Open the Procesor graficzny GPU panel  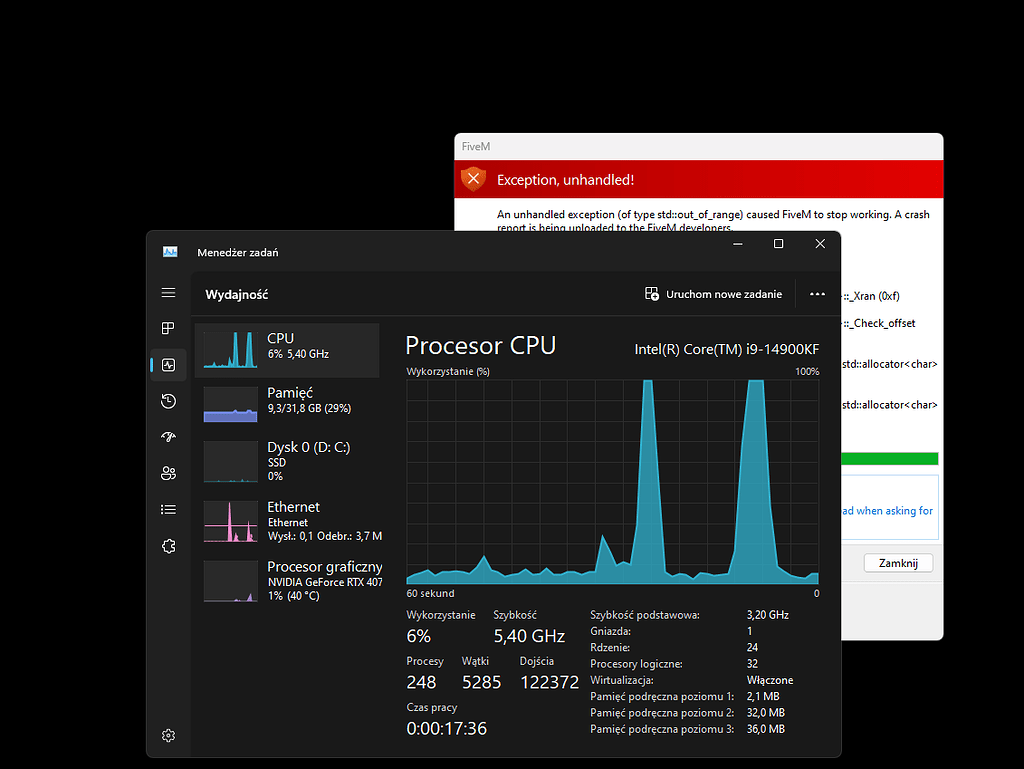pyautogui.click(x=290, y=580)
